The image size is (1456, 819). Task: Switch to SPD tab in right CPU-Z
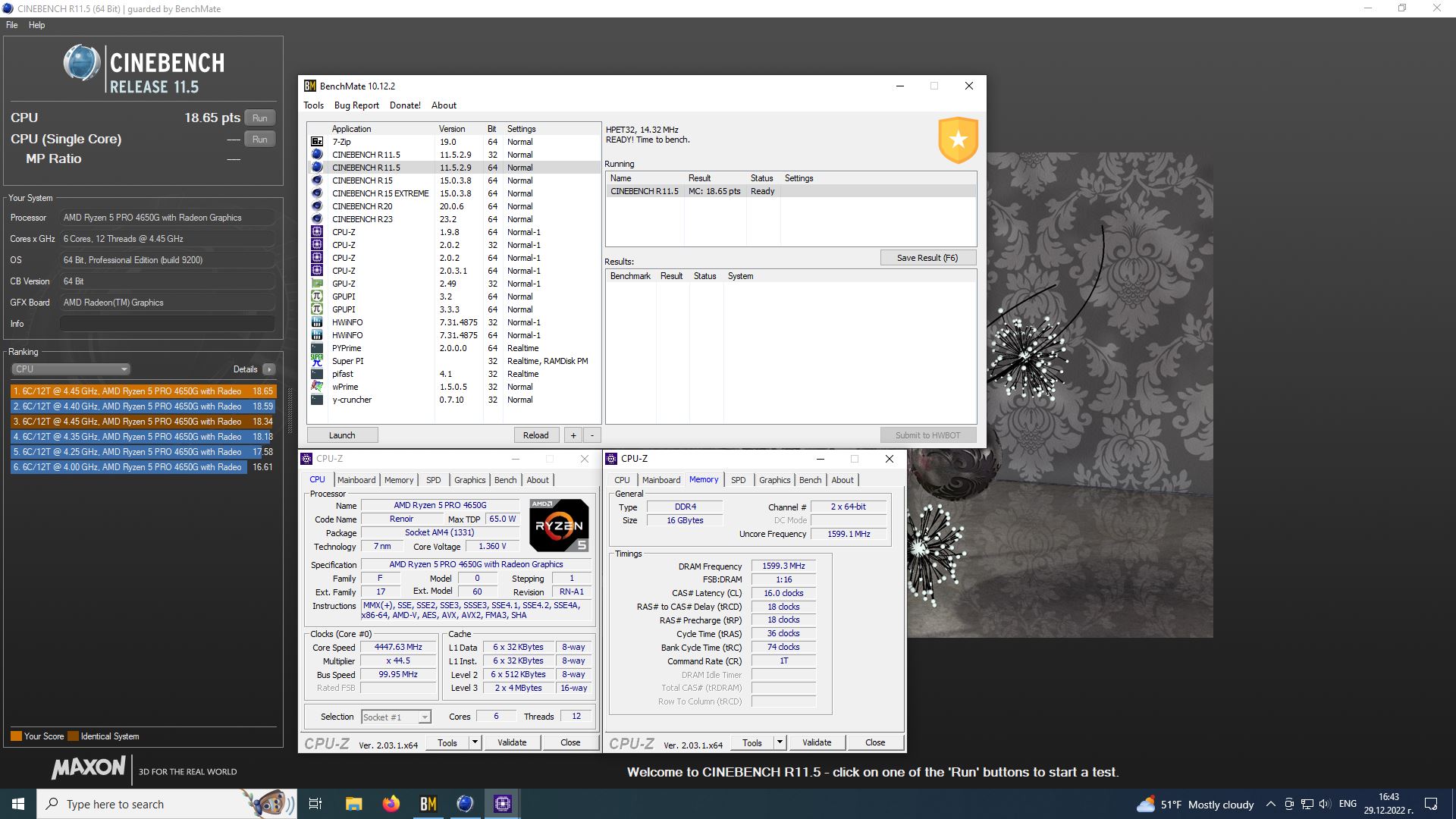click(739, 480)
